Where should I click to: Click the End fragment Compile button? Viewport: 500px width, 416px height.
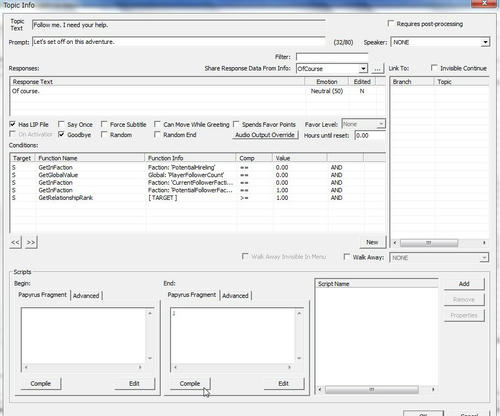coord(190,384)
